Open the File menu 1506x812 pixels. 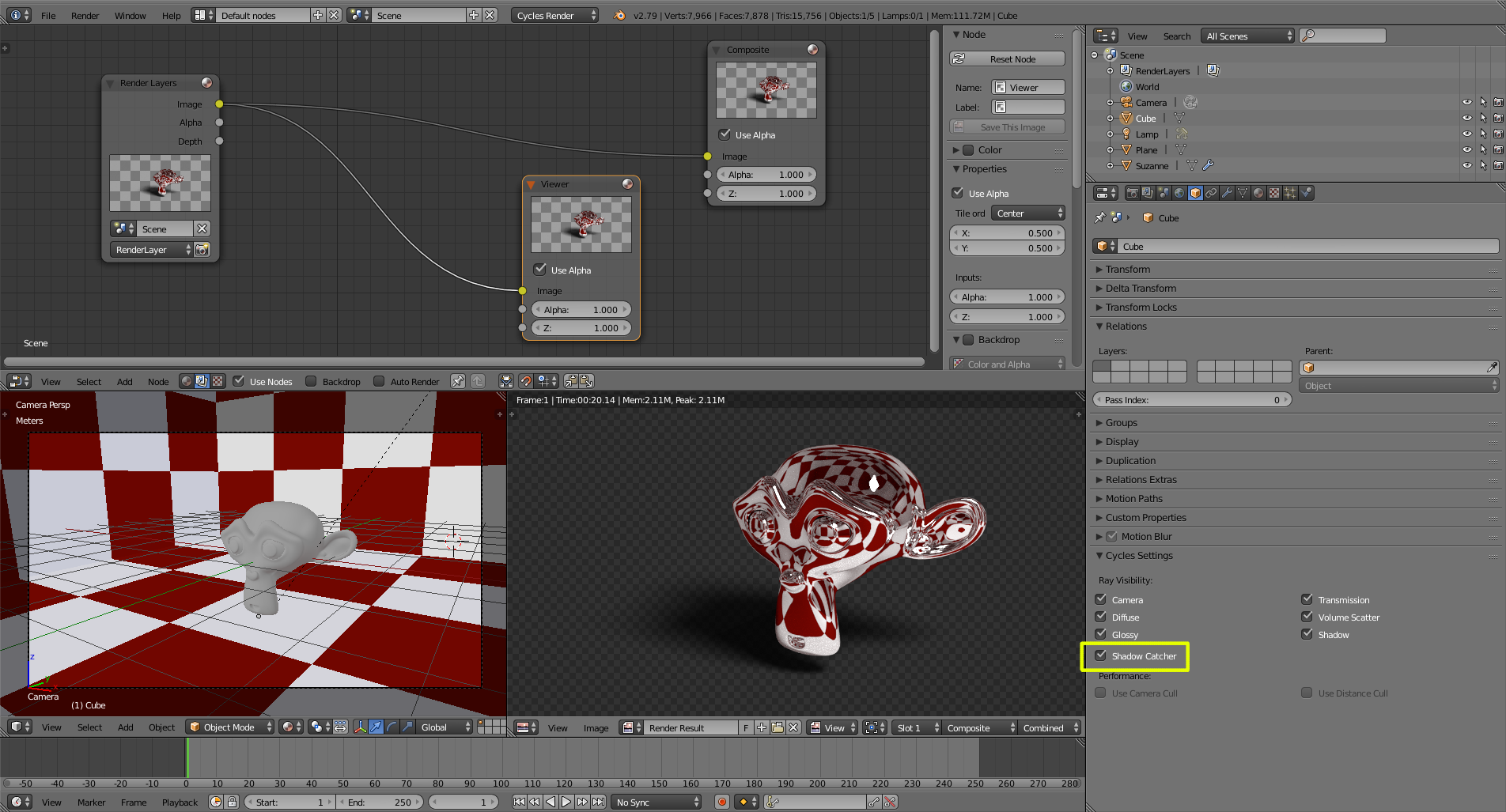tap(48, 15)
